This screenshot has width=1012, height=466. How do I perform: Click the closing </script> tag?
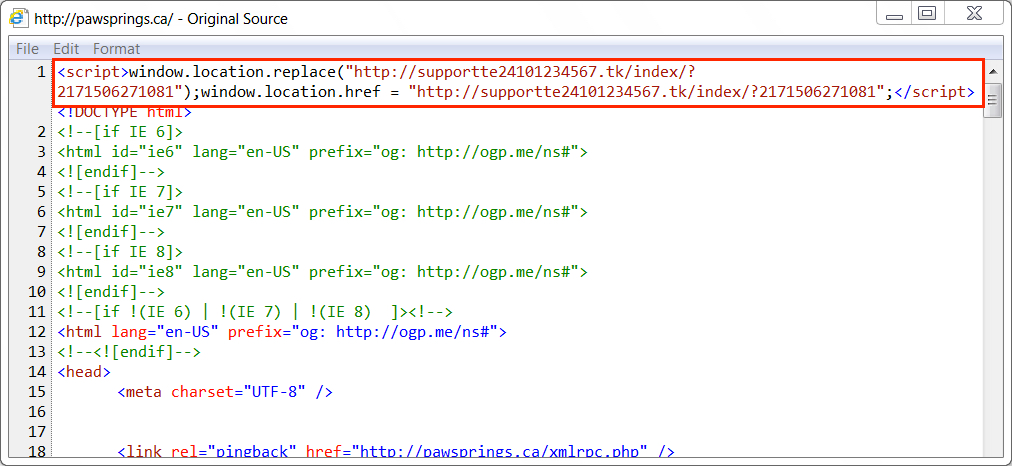click(935, 92)
